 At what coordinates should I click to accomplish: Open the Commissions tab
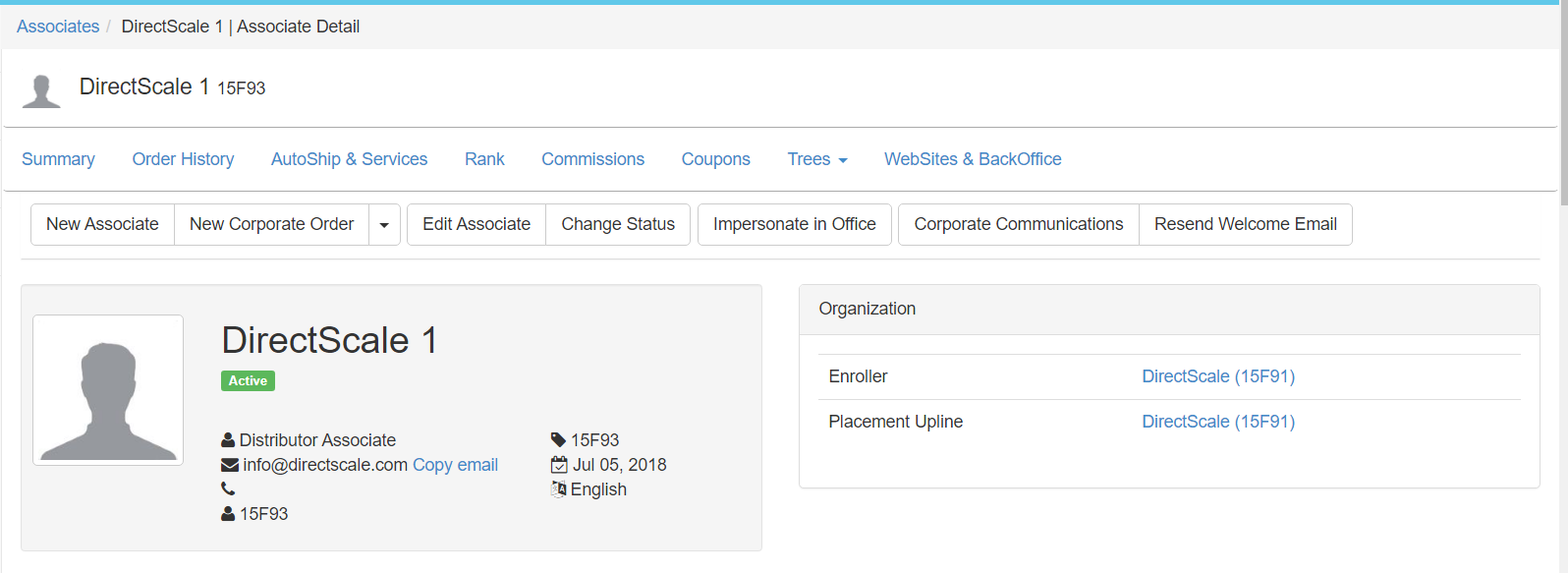pyautogui.click(x=592, y=159)
